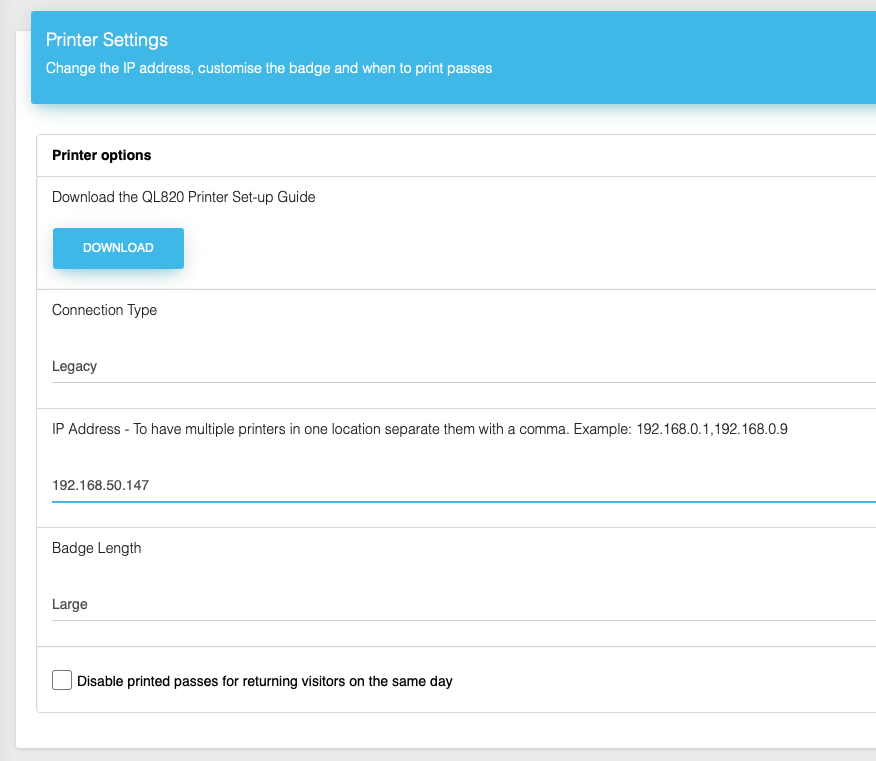Click the example addresses 192.168.0.1,192.168.0.9
The image size is (876, 761).
pyautogui.click(x=712, y=429)
